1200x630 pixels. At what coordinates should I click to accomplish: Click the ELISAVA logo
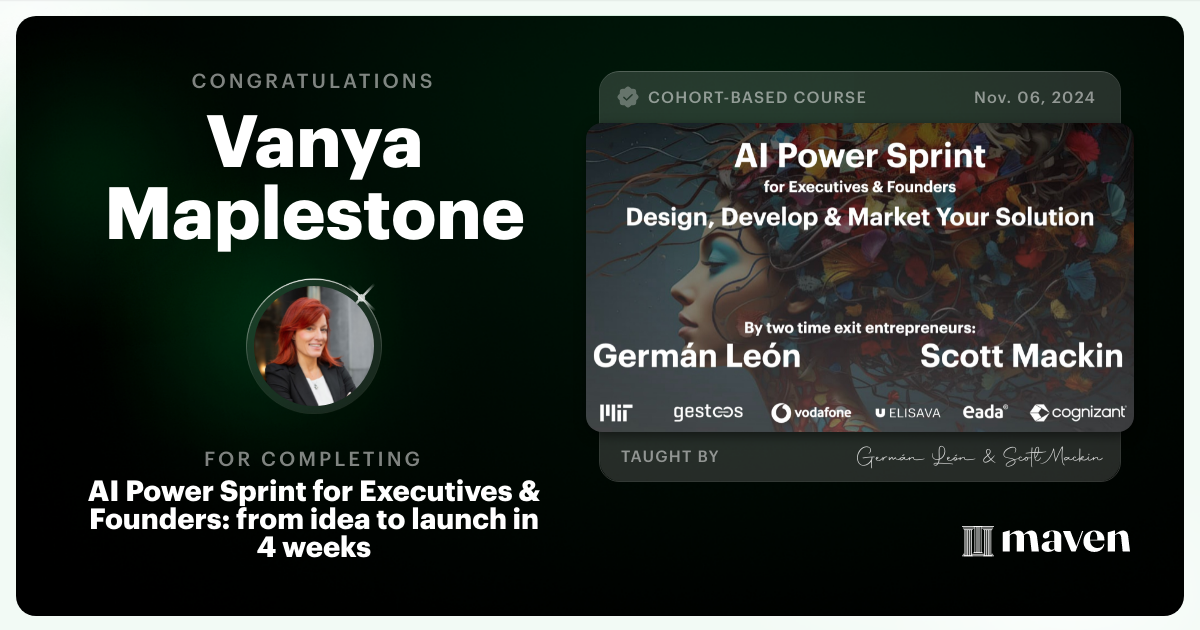pos(908,412)
